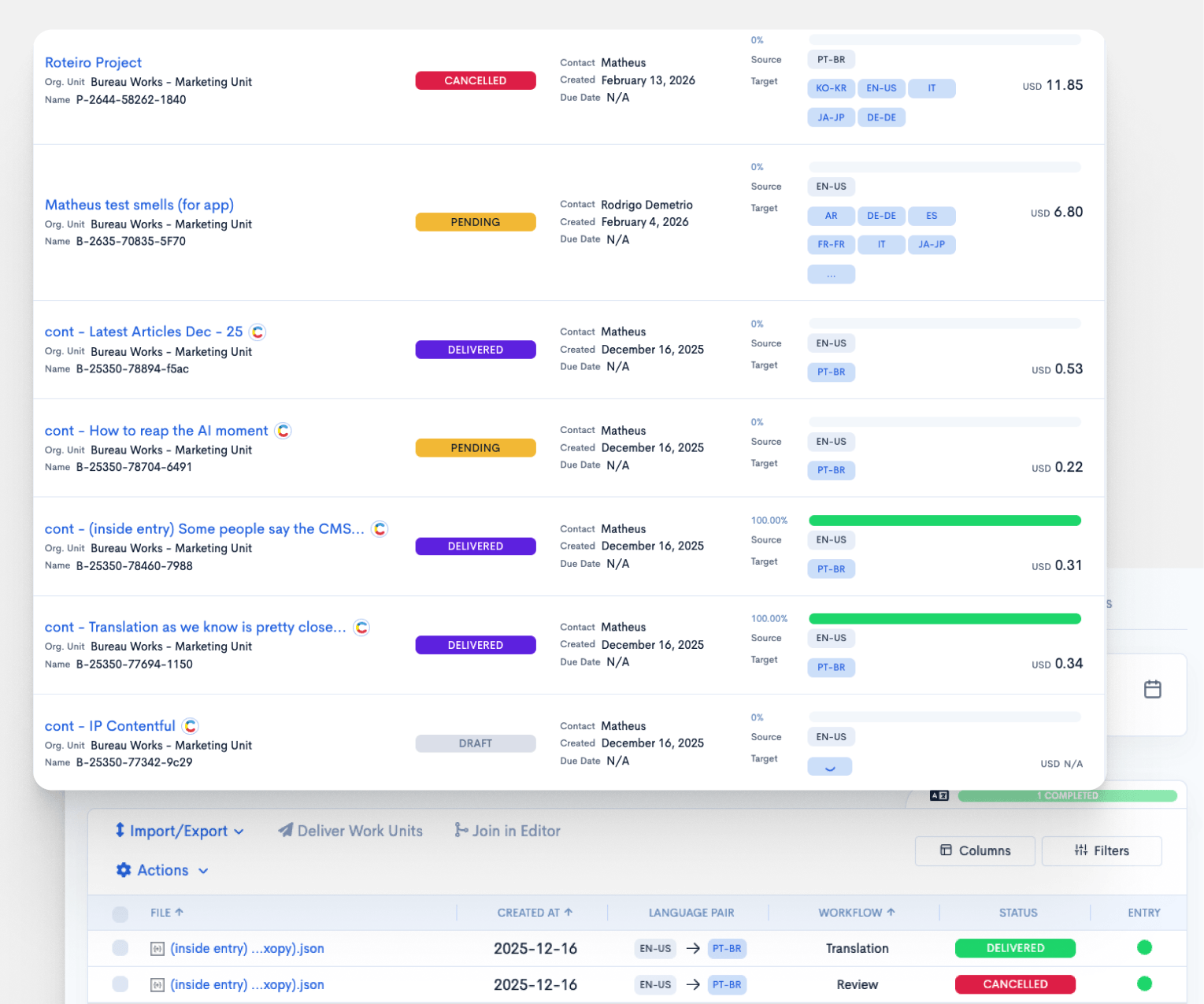Click EN-US language tag in Review file row
Viewport: 1204px width, 1004px height.
point(655,985)
